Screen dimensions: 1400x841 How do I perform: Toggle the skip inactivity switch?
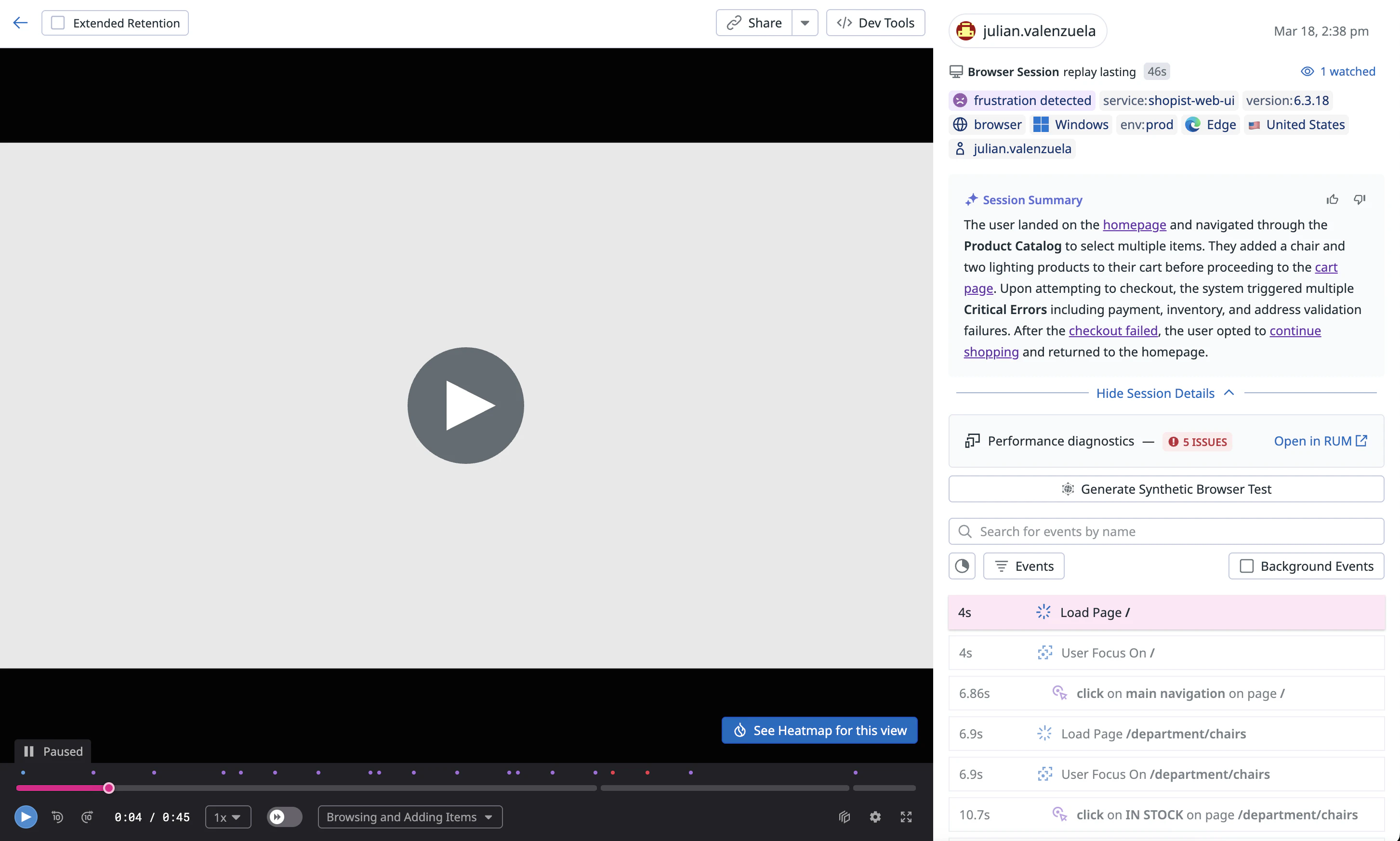coord(285,816)
